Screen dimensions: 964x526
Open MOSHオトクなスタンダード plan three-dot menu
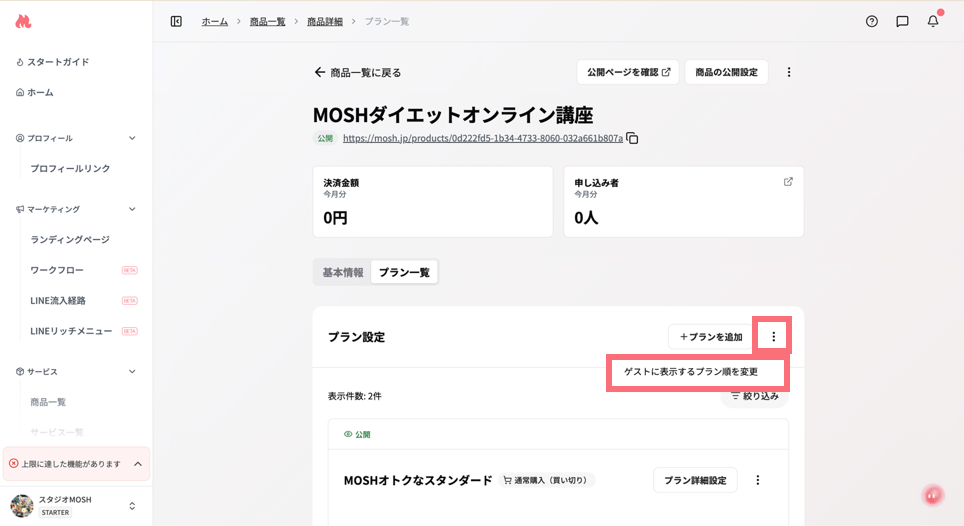click(757, 481)
